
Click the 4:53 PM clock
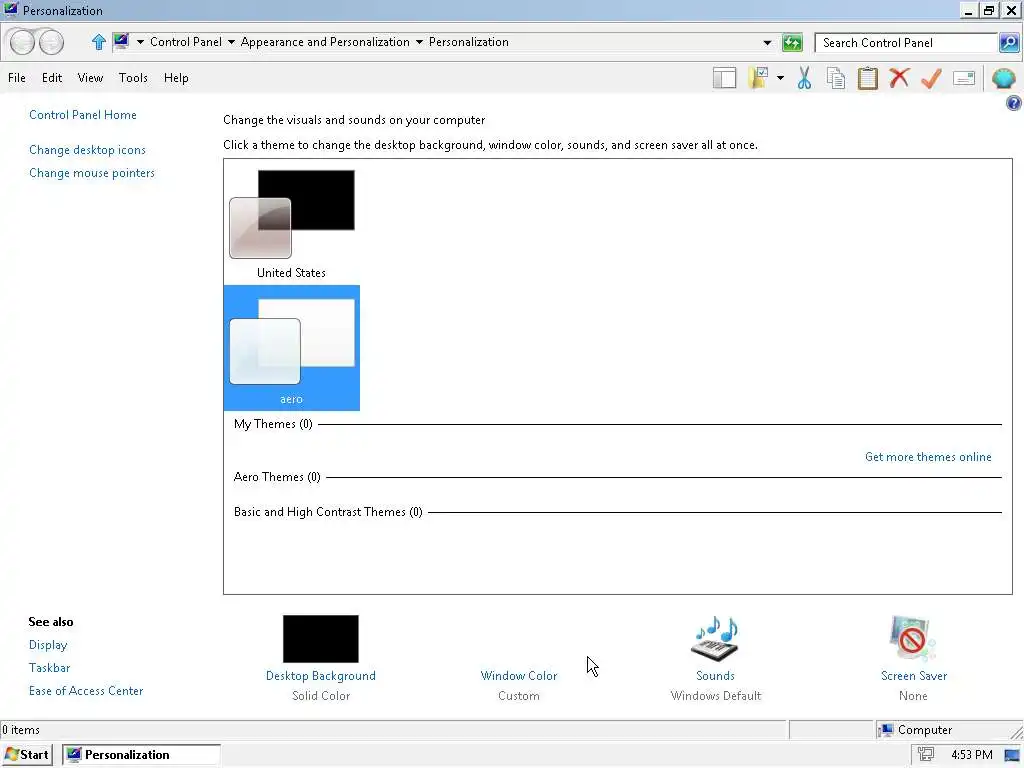click(972, 755)
